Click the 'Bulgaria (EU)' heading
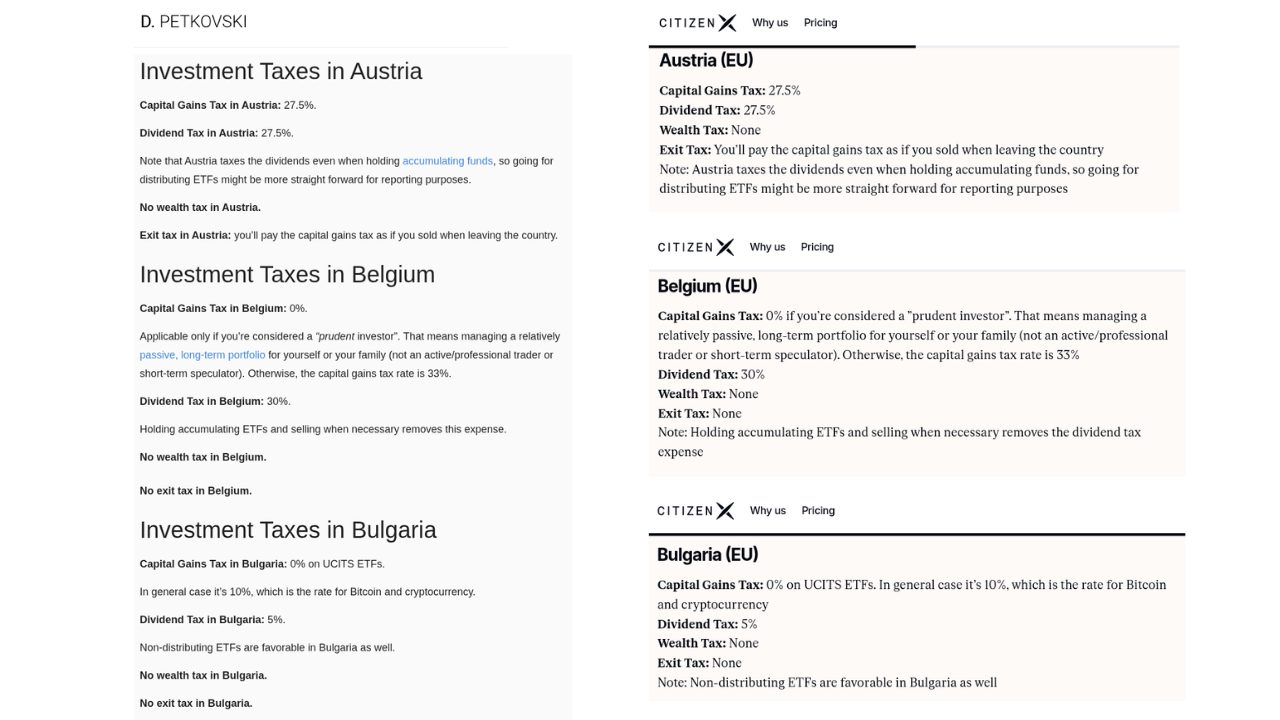Image resolution: width=1280 pixels, height=720 pixels. pyautogui.click(x=707, y=555)
